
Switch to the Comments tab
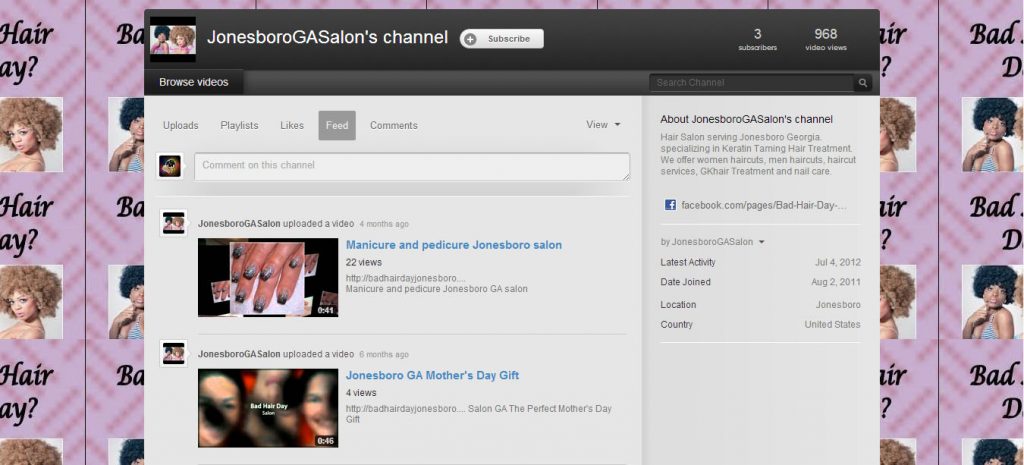pos(394,125)
